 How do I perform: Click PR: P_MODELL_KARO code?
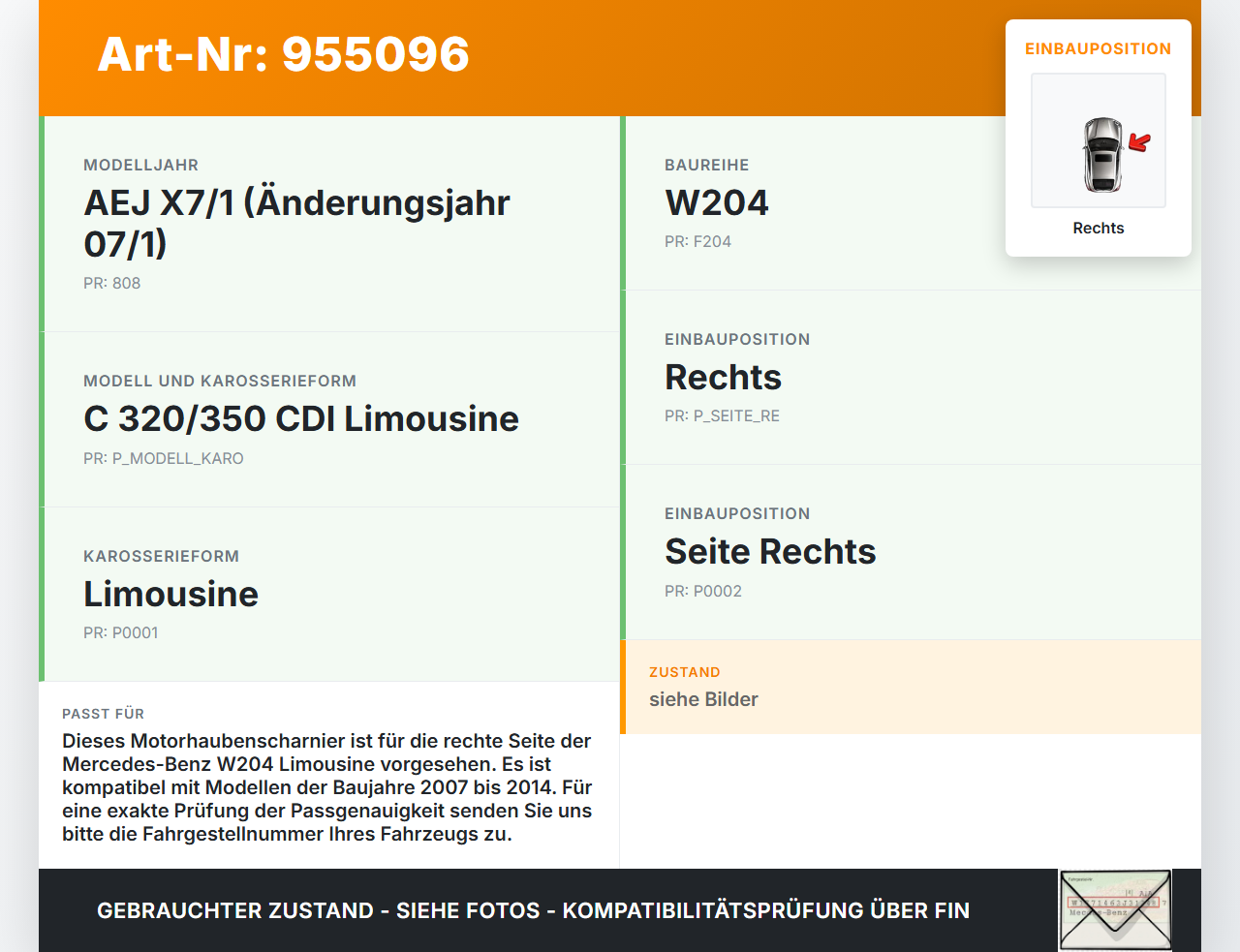pyautogui.click(x=164, y=458)
